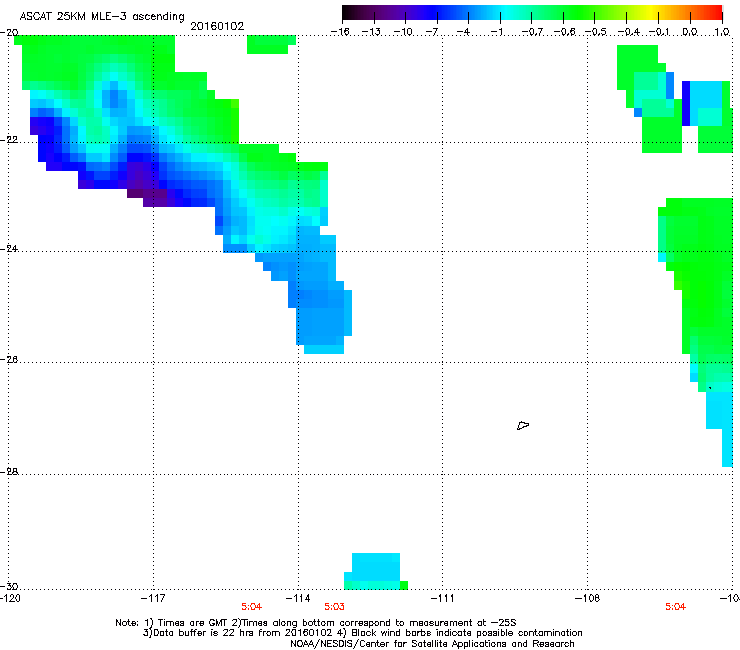The image size is (740, 650).
Task: Click the small green patch at top near -114
Action: click(x=271, y=44)
